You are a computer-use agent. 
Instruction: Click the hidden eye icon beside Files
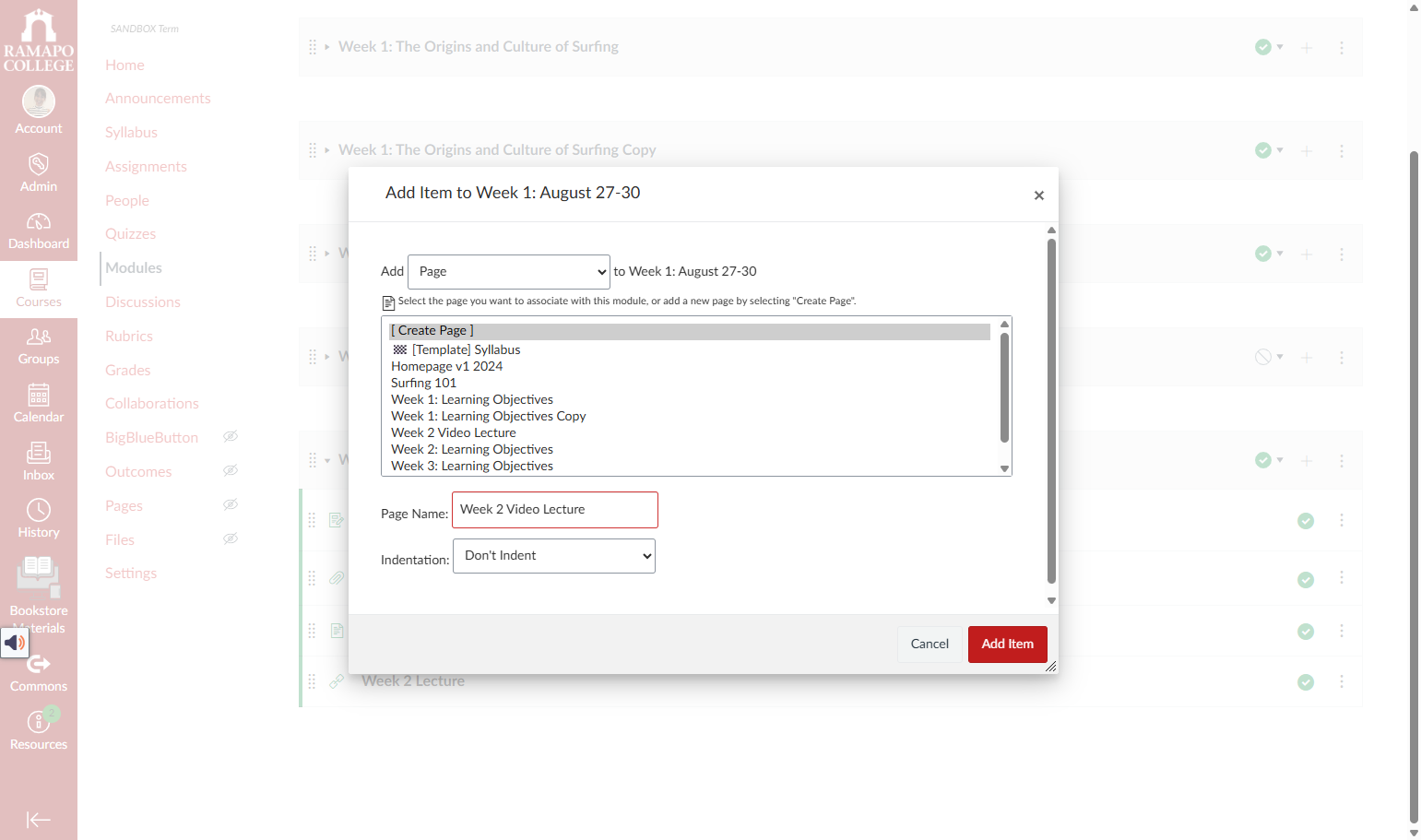231,538
